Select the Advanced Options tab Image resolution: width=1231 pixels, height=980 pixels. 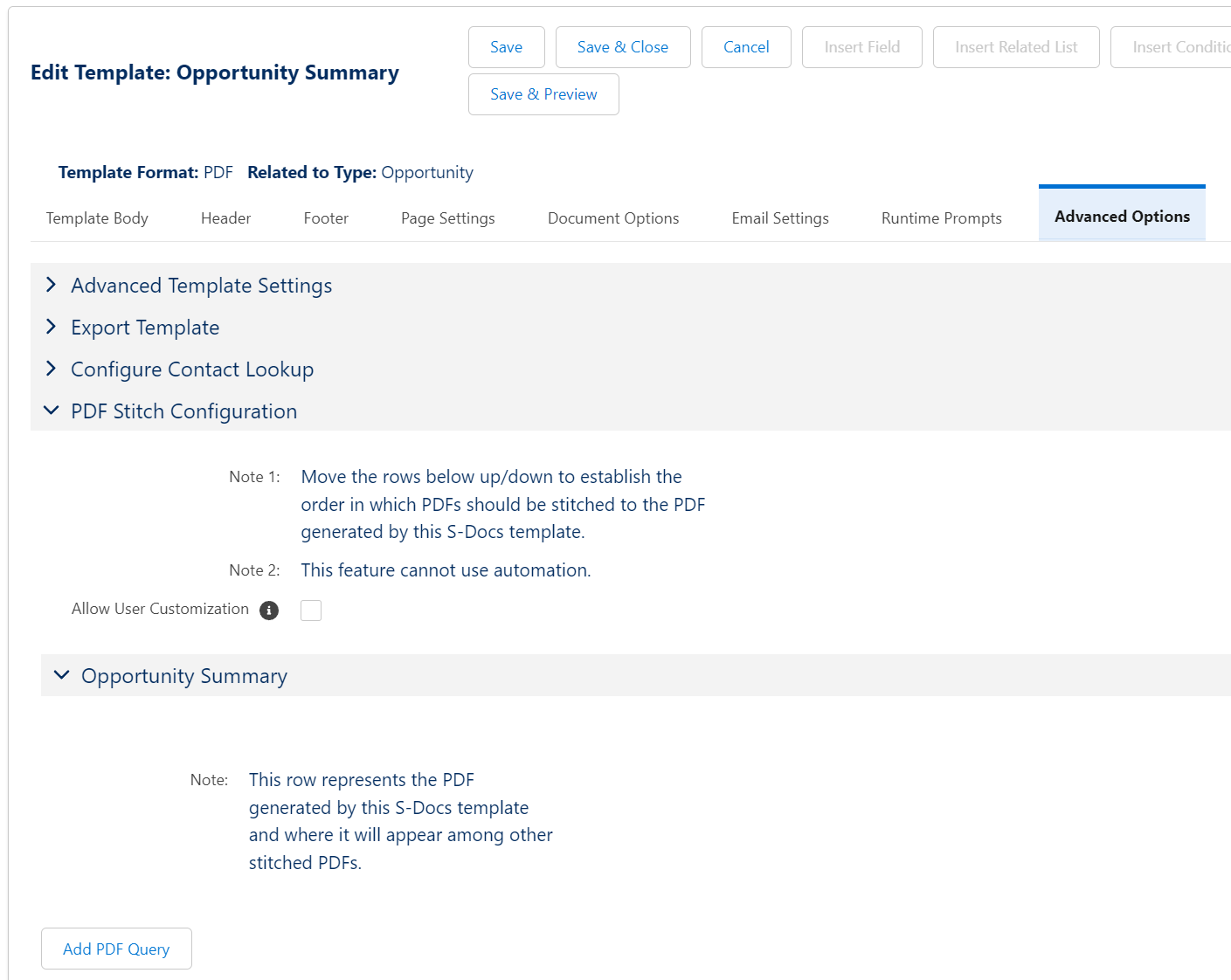click(1122, 215)
